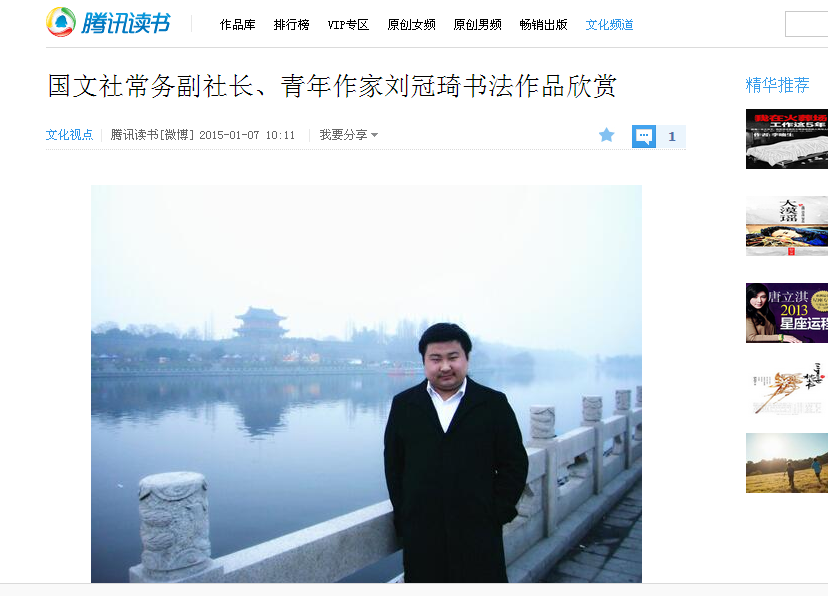This screenshot has height=596, width=828.
Task: Open comments via the speech bubble icon
Action: (x=644, y=136)
